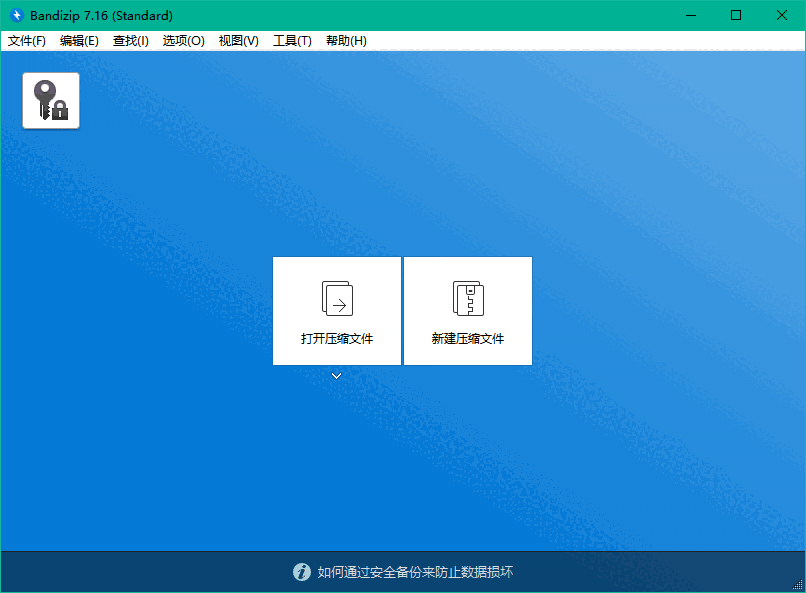Click the 打开压缩文件 button
This screenshot has height=593, width=806.
336,311
